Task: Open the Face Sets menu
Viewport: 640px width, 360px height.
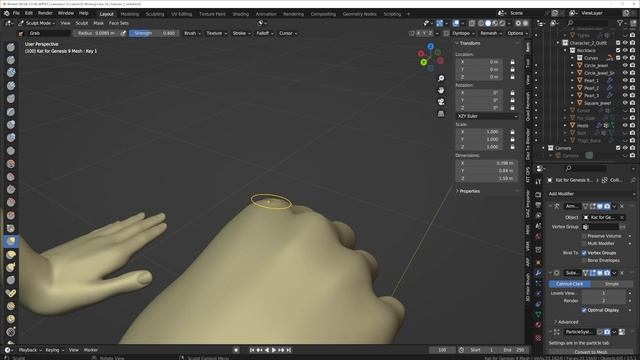Action: 119,23
